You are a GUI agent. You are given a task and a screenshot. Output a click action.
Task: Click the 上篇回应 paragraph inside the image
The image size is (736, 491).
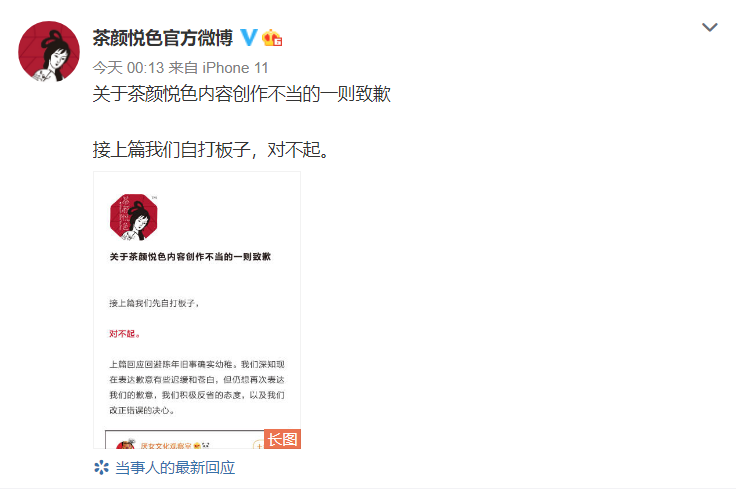(197, 387)
